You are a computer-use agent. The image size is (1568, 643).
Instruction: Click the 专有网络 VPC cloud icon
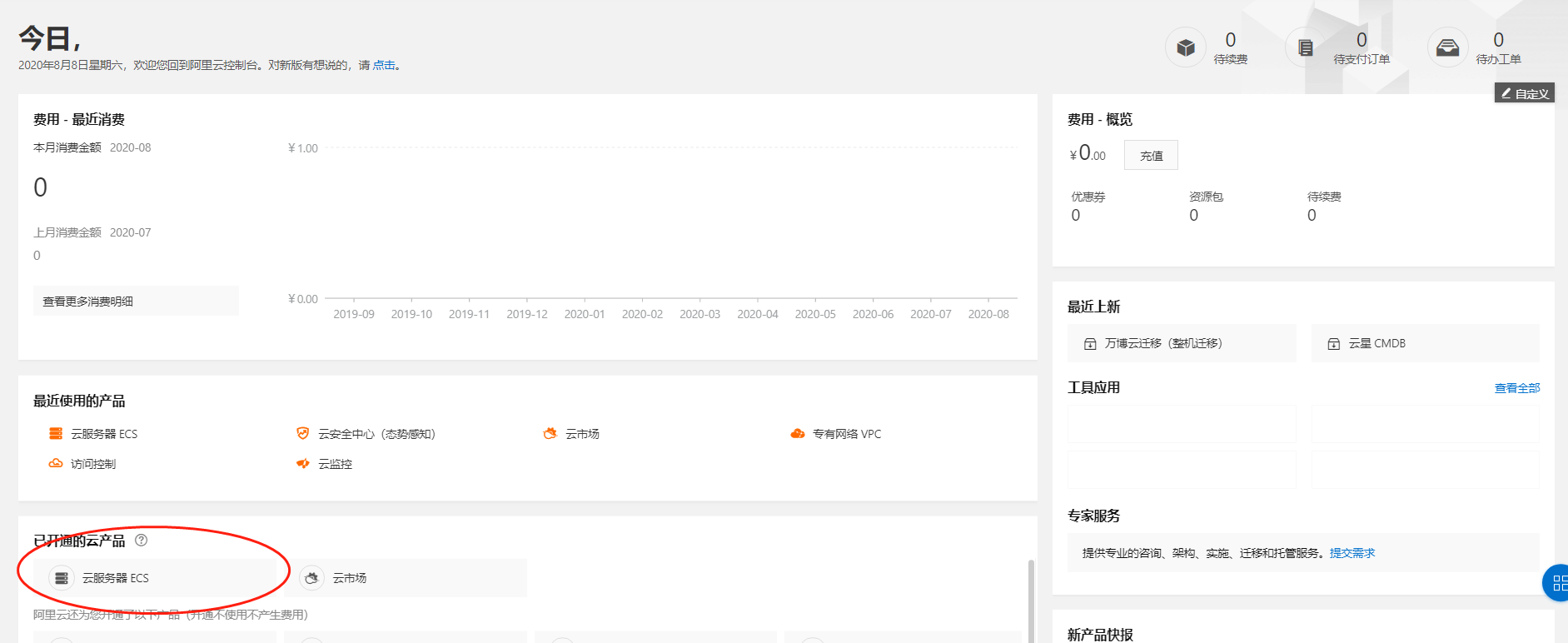(x=798, y=433)
